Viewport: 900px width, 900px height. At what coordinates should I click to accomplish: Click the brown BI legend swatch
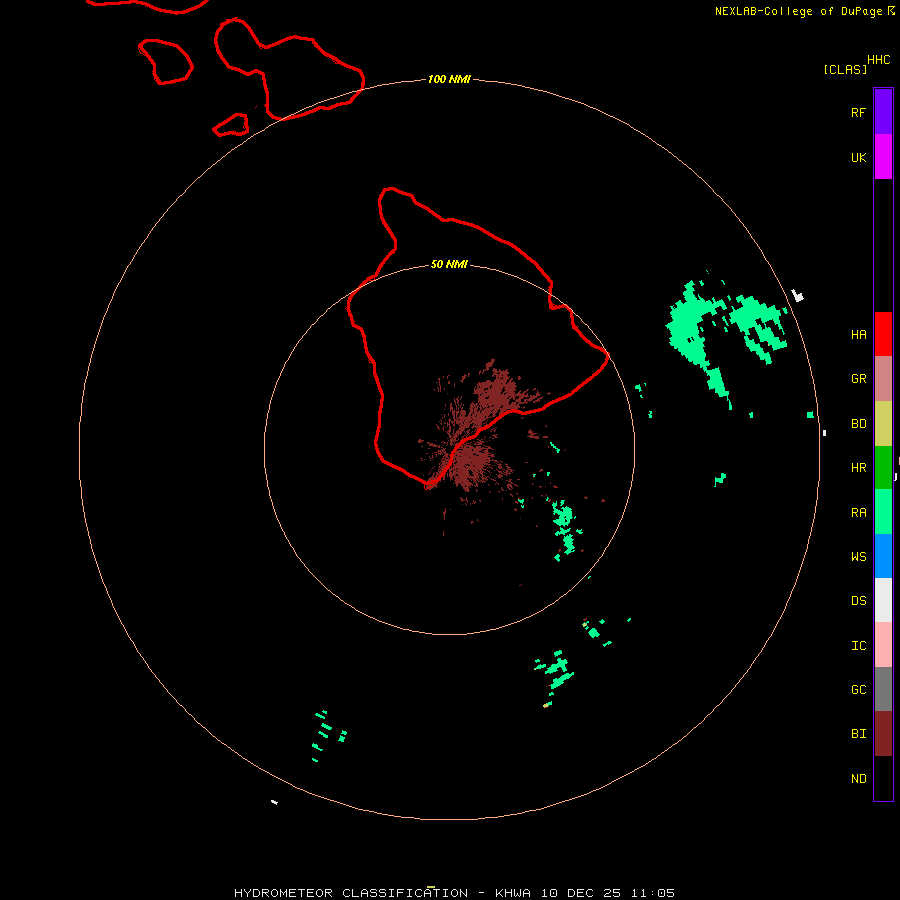883,734
